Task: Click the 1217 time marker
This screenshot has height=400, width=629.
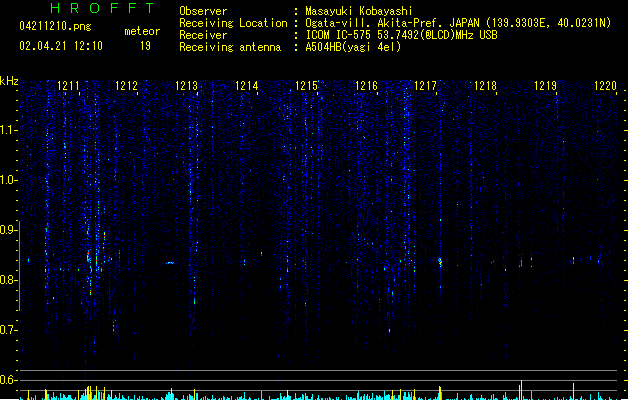Action: pos(425,86)
